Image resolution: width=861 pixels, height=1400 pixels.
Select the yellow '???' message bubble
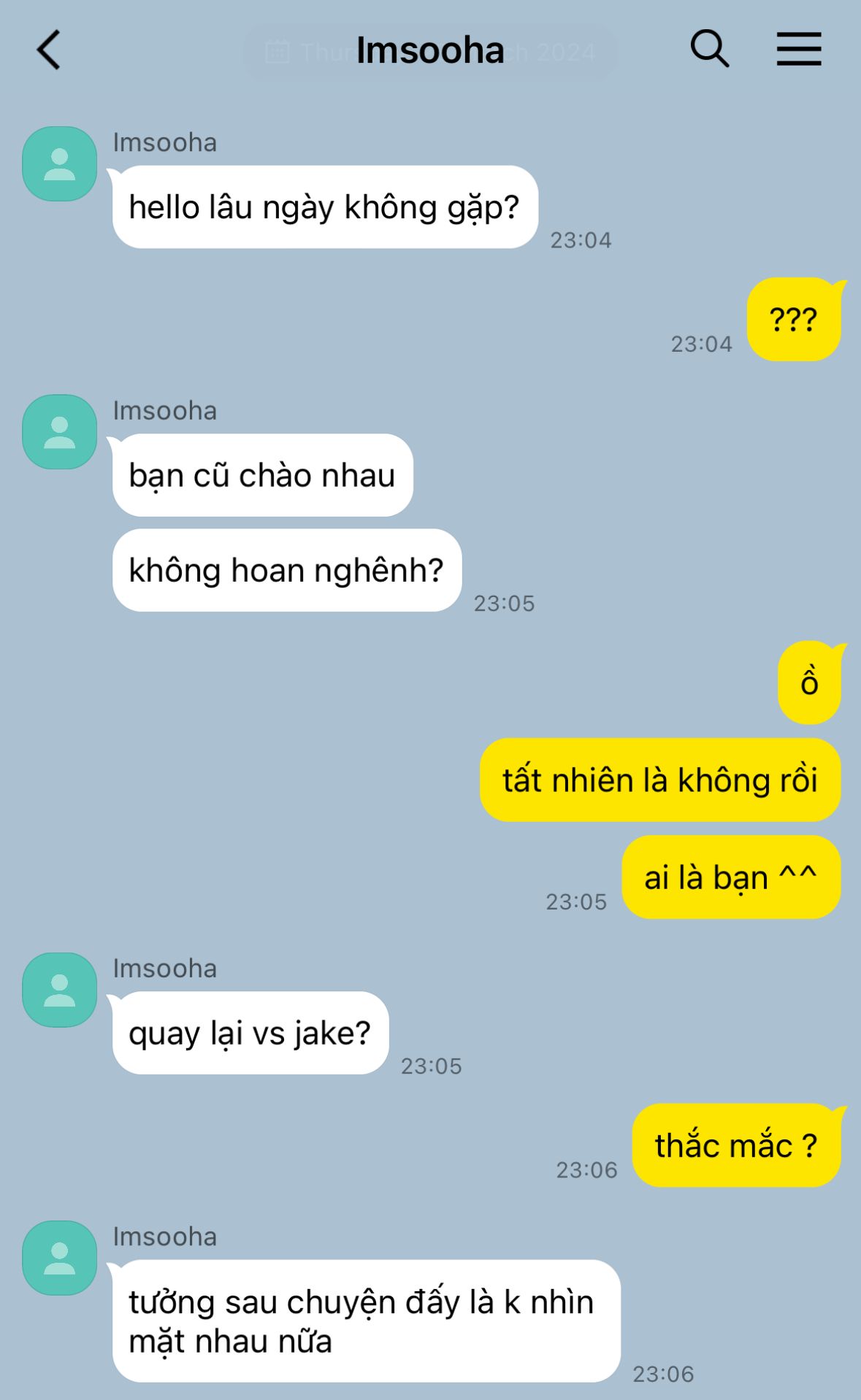[794, 319]
